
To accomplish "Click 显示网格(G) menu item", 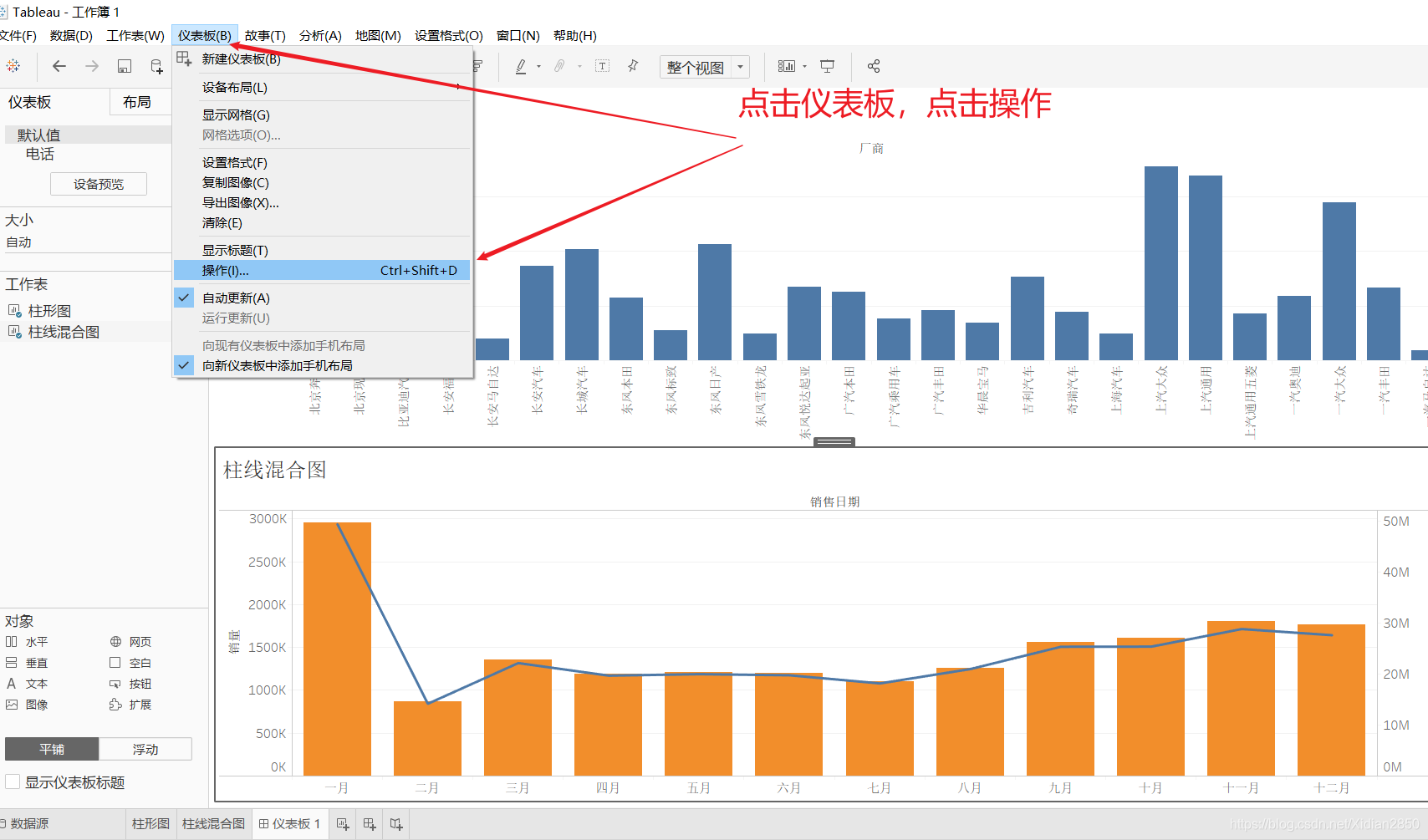I will [x=321, y=115].
